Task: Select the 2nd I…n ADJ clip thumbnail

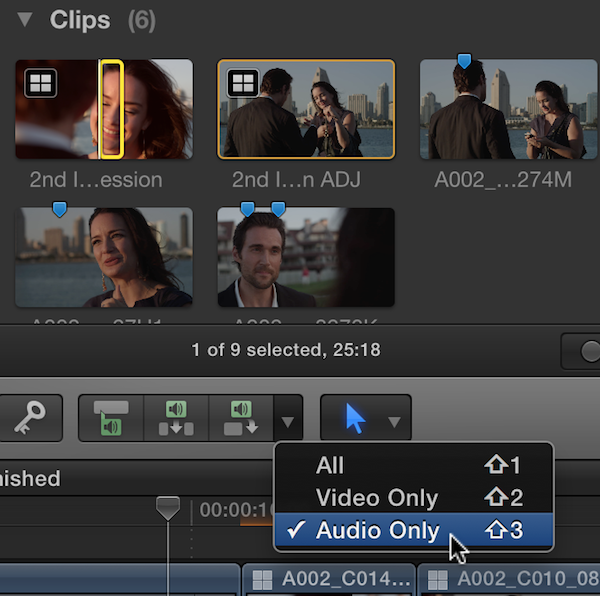Action: pyautogui.click(x=306, y=109)
